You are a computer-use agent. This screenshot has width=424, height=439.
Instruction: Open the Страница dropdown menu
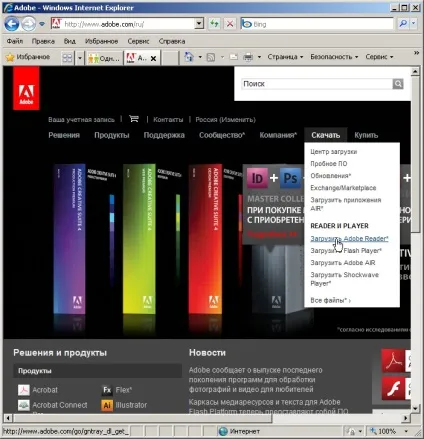(x=285, y=57)
